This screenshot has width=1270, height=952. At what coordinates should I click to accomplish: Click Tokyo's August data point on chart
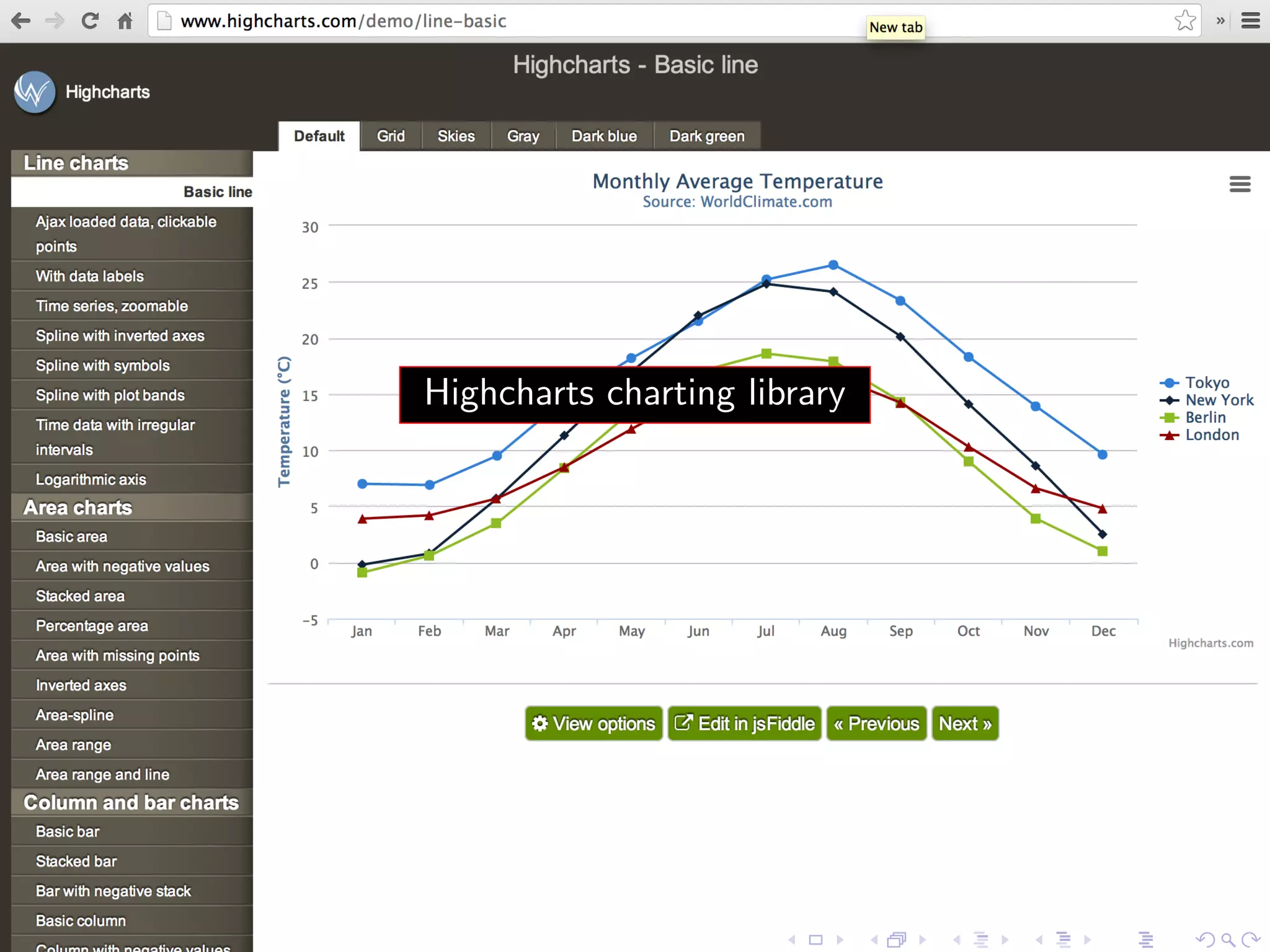click(833, 265)
